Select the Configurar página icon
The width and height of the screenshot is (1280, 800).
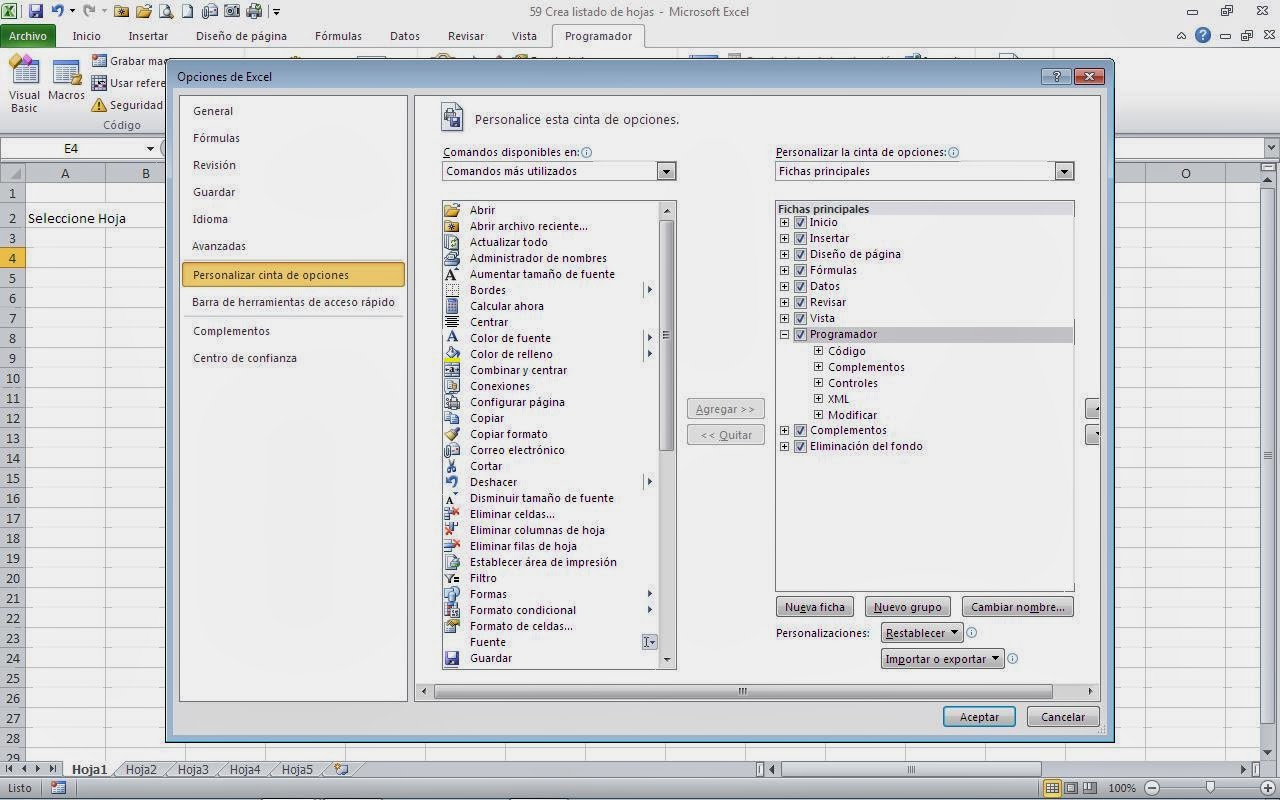452,402
